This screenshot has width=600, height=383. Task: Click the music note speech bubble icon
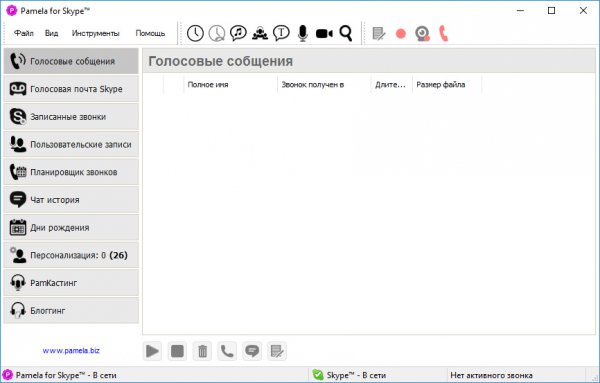tap(238, 33)
